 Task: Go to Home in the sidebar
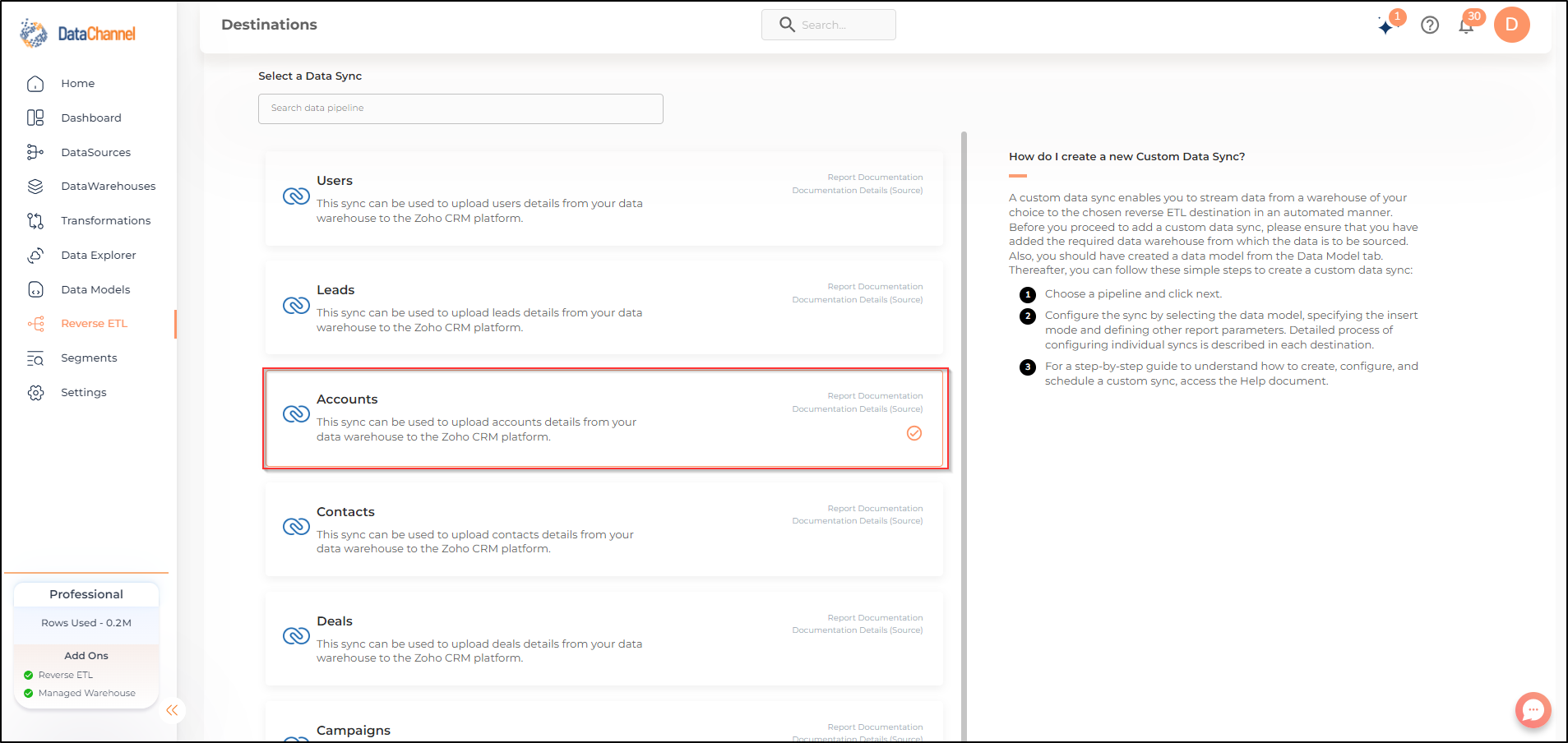coord(78,84)
